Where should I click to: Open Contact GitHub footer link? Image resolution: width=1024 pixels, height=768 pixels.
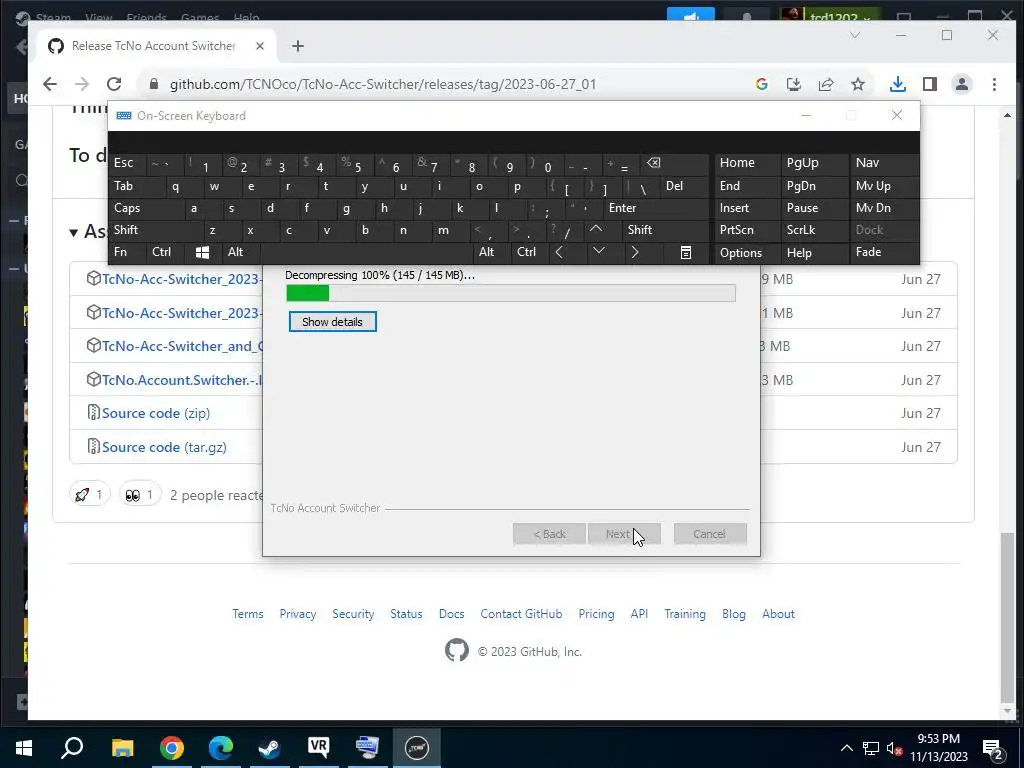tap(521, 614)
